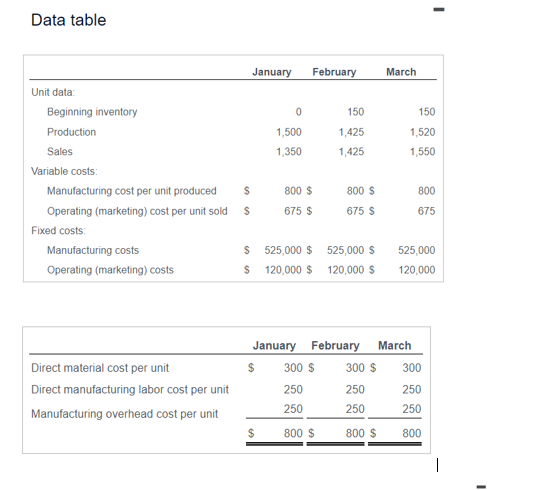Select January fixed manufacturing cost 525,000

[x=283, y=250]
